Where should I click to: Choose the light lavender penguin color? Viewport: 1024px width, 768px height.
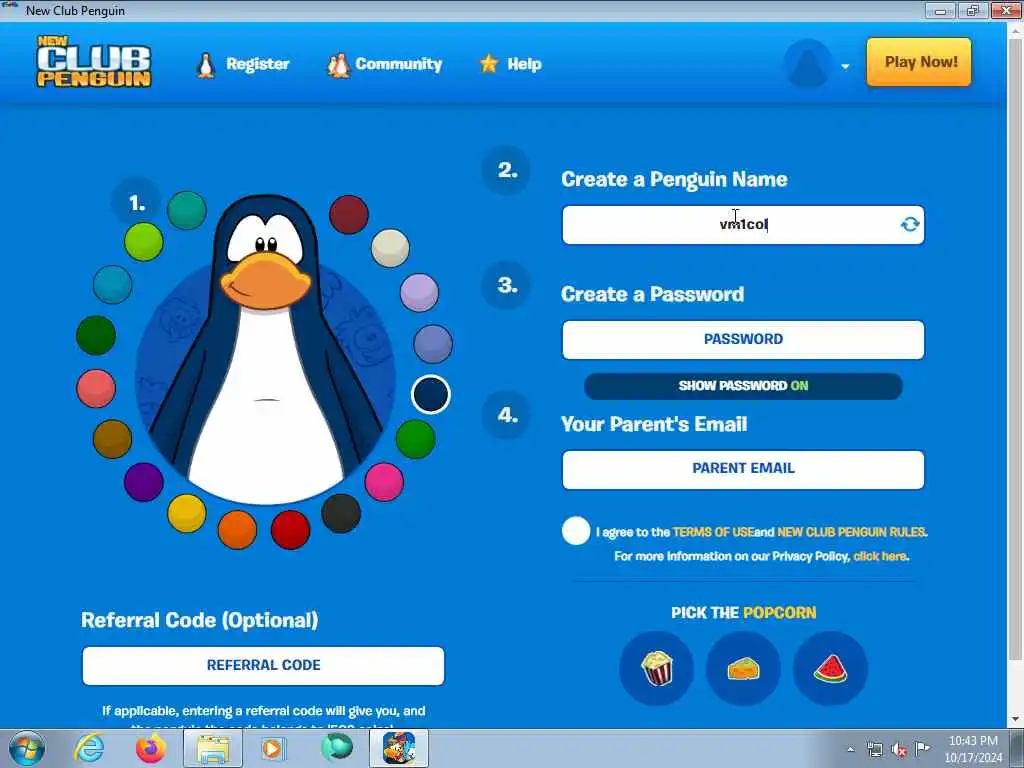[419, 293]
